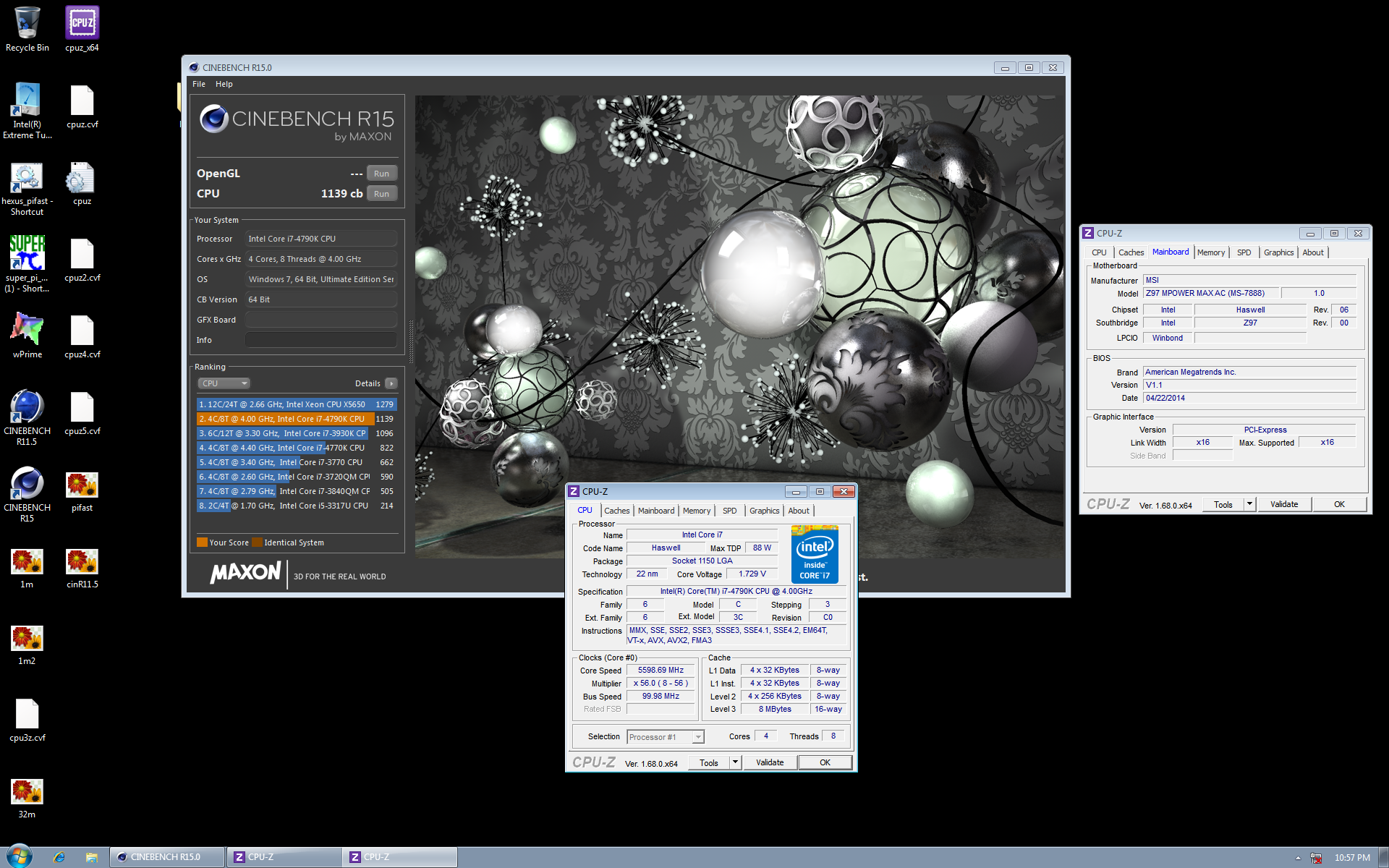Viewport: 1389px width, 868px height.
Task: Switch to SPD tab in Mainboard CPU-Z window
Action: 1244,252
